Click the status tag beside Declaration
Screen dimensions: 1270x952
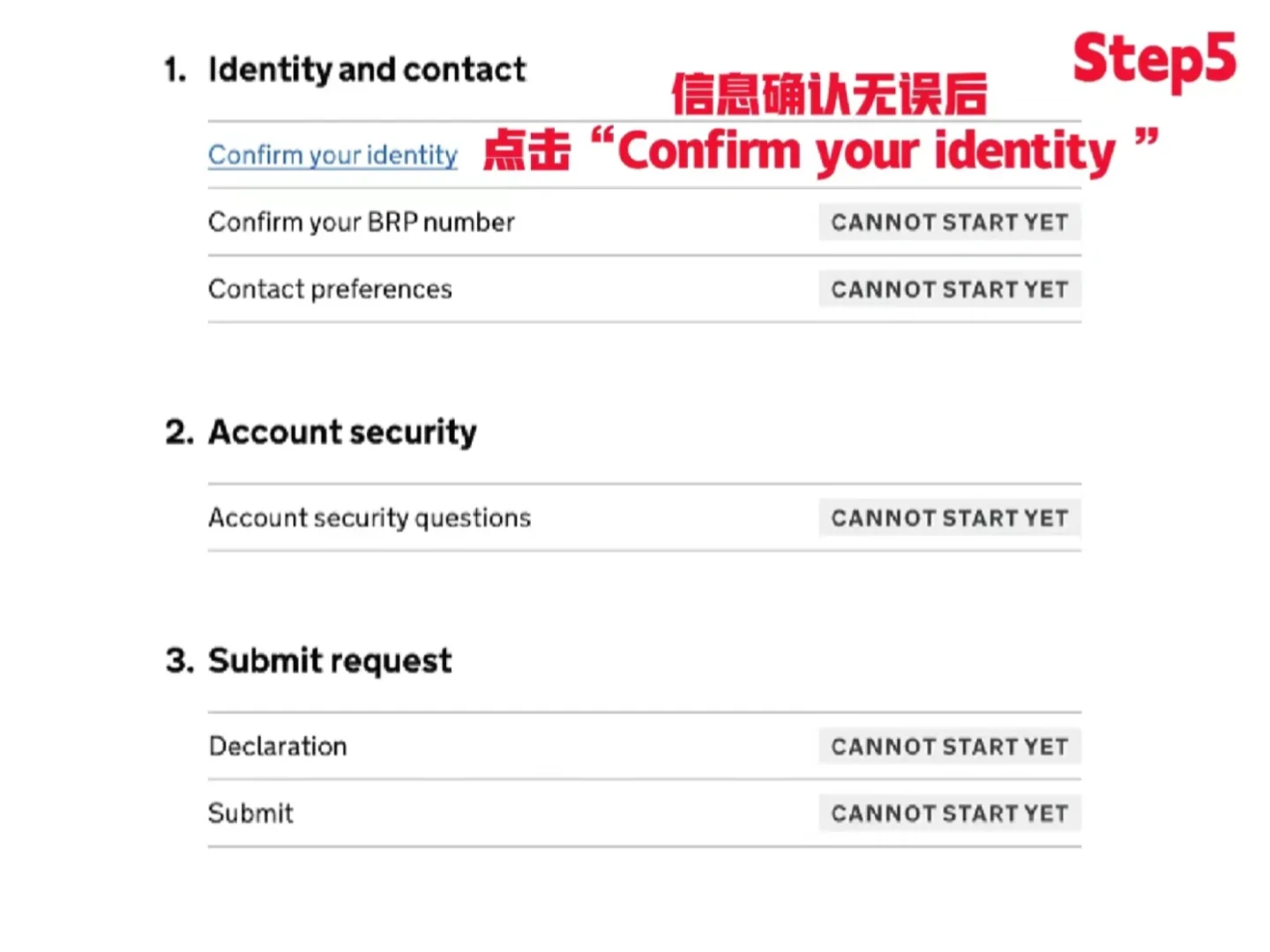pyautogui.click(x=950, y=746)
